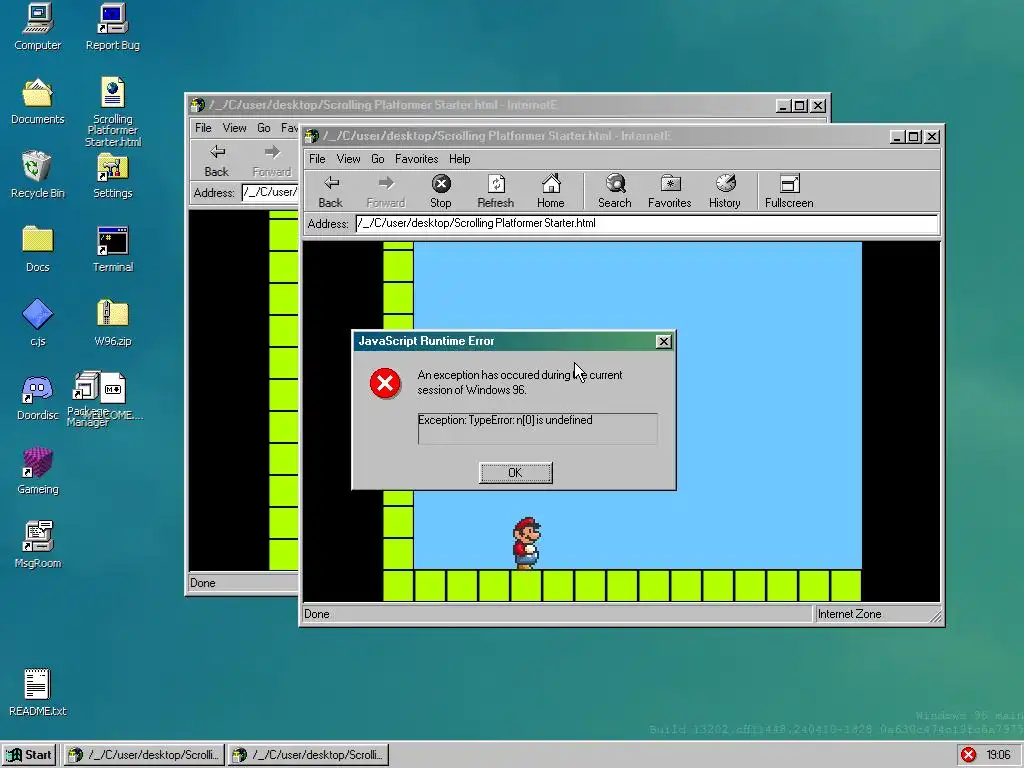
Task: Click the Stop toolbar icon
Action: pos(441,191)
